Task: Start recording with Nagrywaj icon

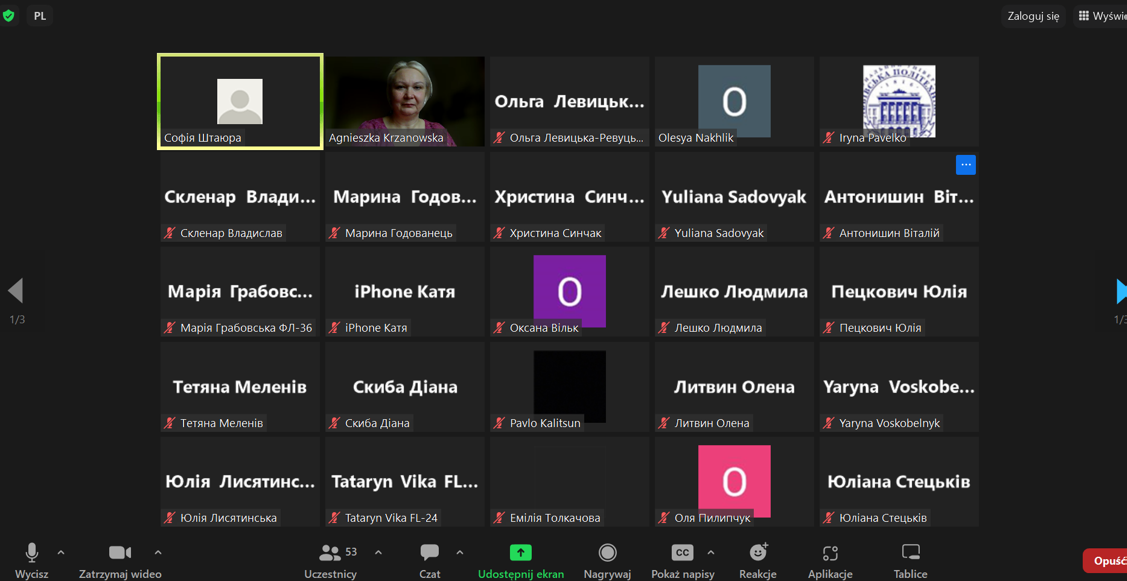Action: [x=607, y=552]
